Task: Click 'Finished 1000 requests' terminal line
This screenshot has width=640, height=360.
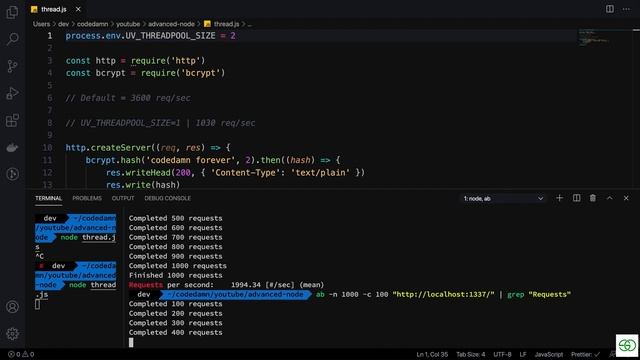Action: [x=176, y=276]
